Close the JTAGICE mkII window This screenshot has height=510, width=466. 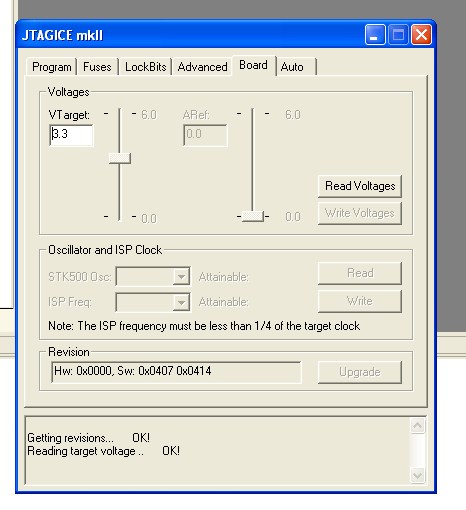pyautogui.click(x=422, y=35)
